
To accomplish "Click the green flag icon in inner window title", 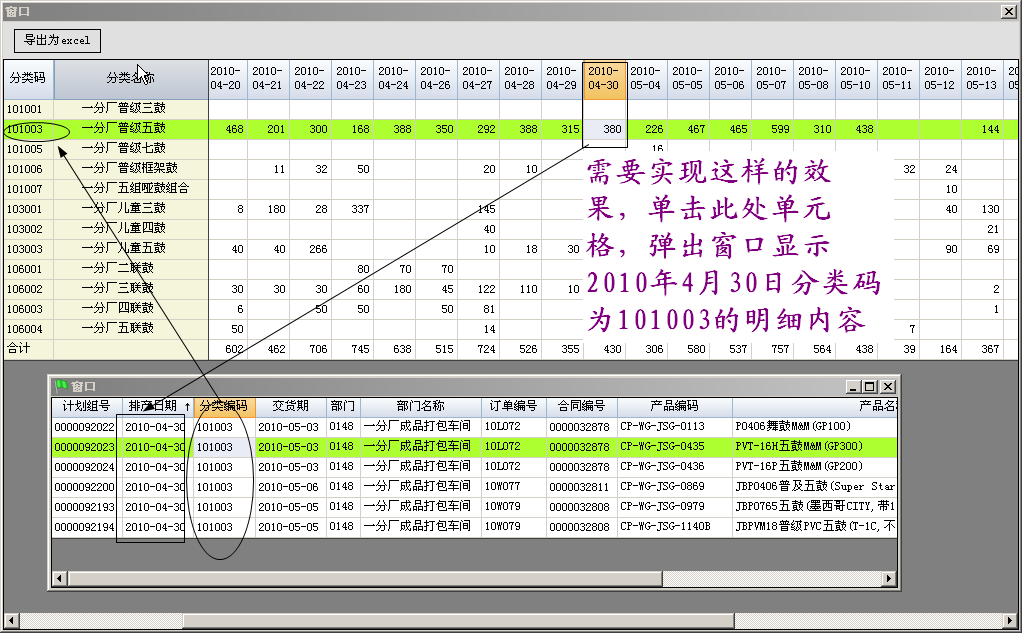I will click(61, 387).
